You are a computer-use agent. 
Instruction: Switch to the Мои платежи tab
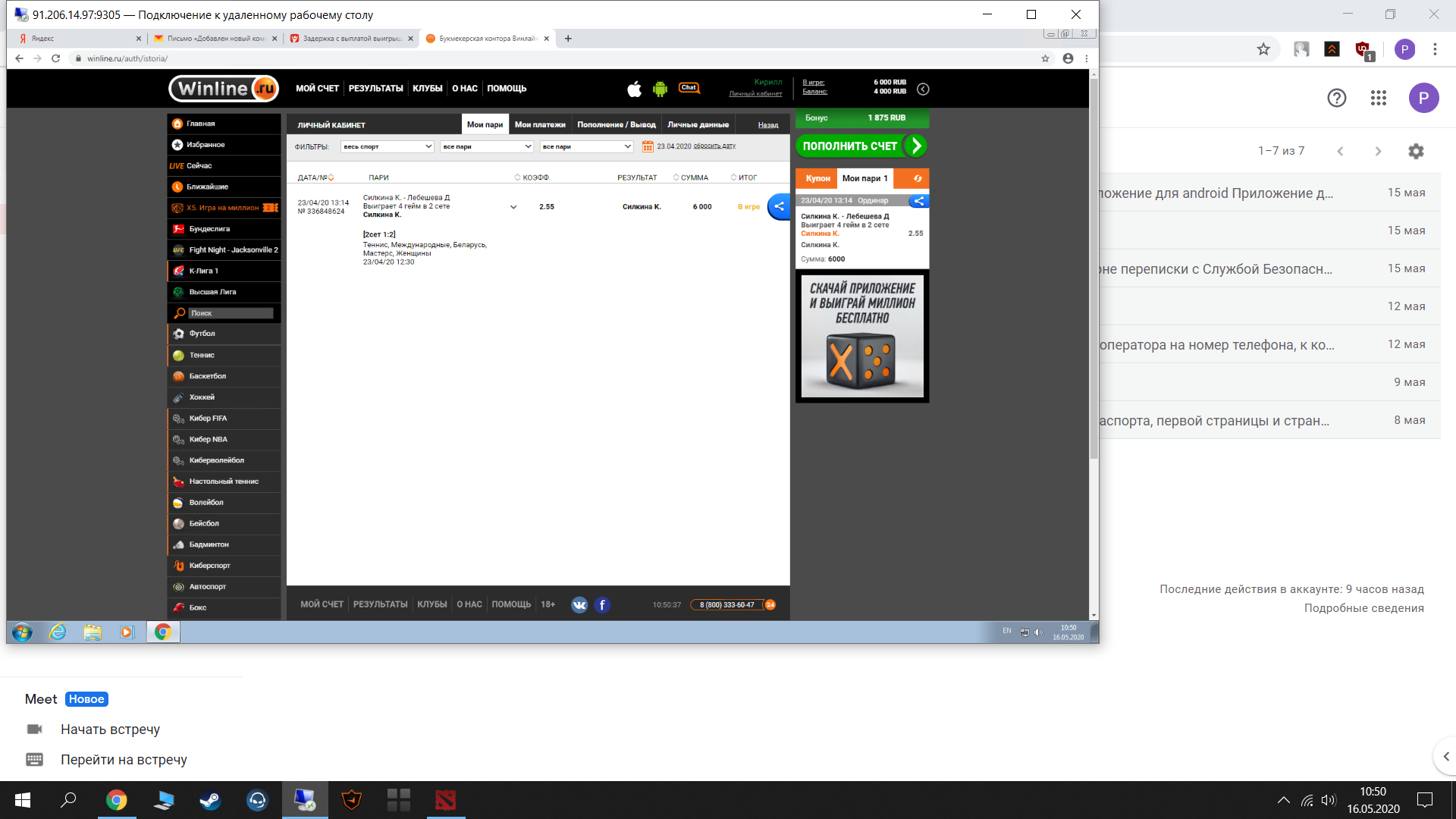point(540,124)
